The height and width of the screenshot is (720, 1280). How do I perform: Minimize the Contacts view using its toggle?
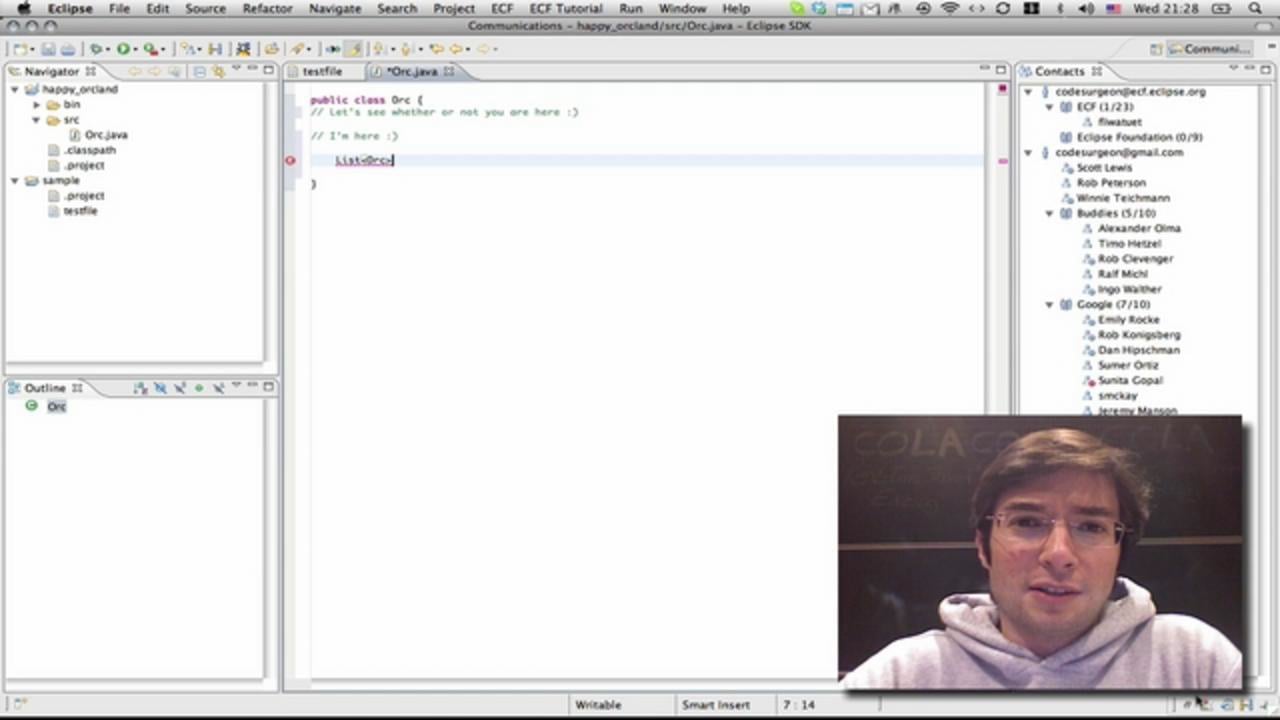(x=1247, y=70)
